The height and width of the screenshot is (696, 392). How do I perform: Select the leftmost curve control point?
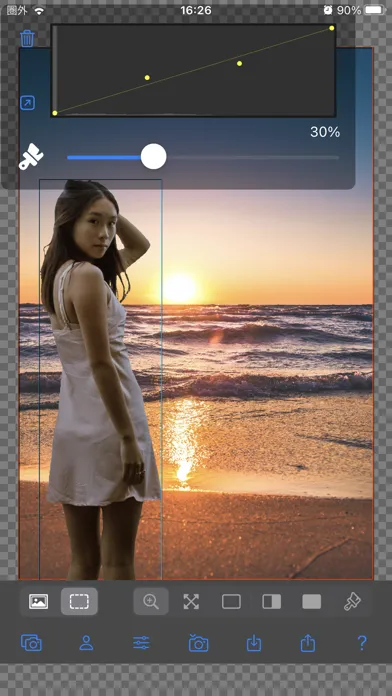(55, 113)
